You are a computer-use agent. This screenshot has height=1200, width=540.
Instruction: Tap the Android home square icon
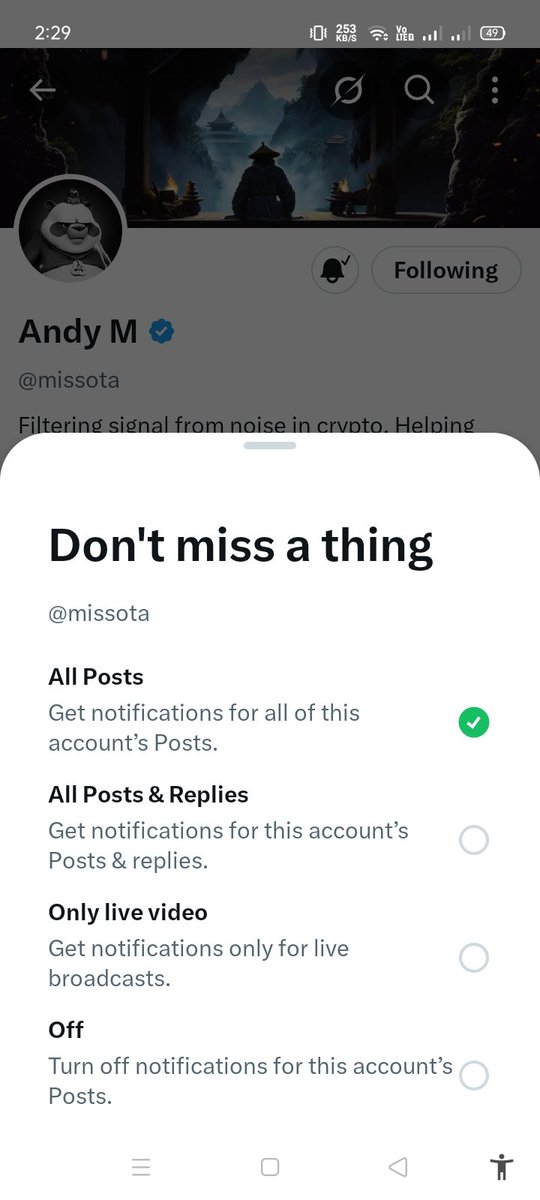(x=269, y=1167)
